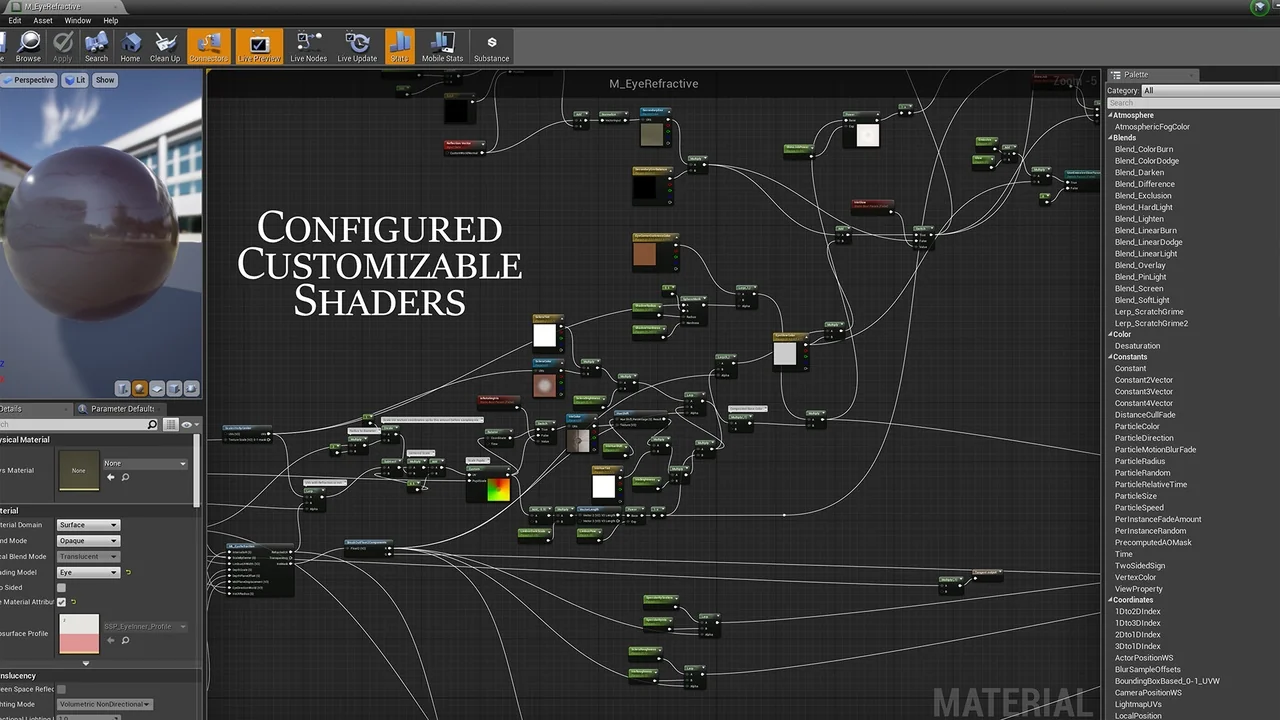
Task: Switch to the Parameter Defaults tab
Action: pos(122,408)
